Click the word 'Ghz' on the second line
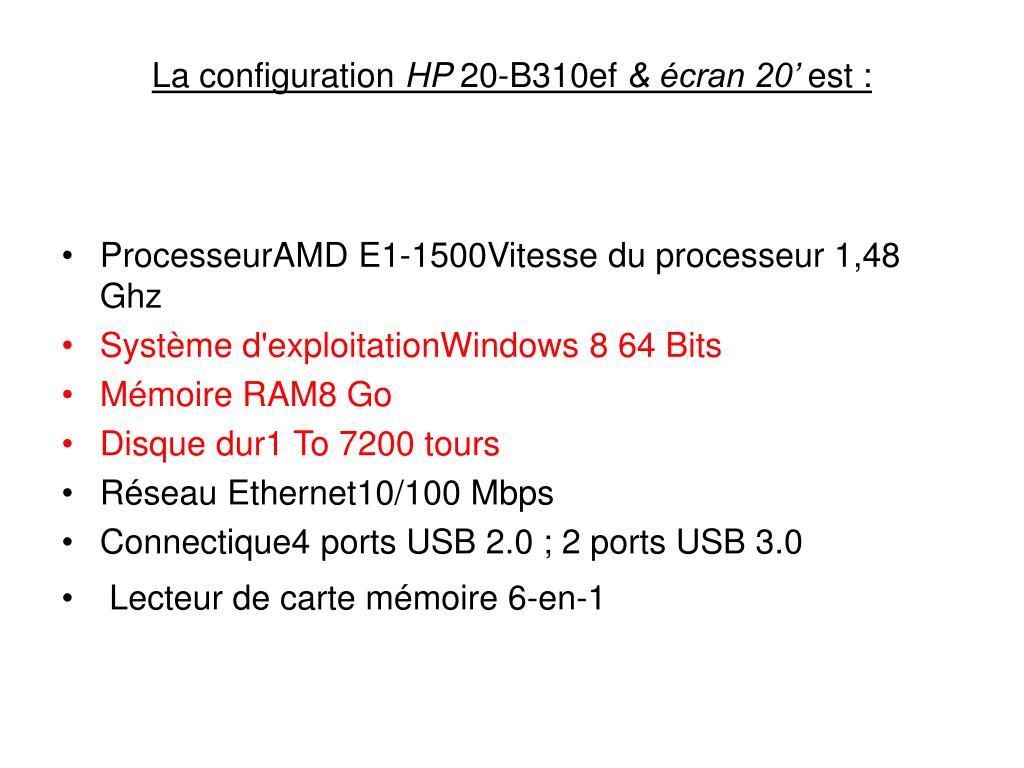Screen dimensions: 1024x768 coord(131,296)
